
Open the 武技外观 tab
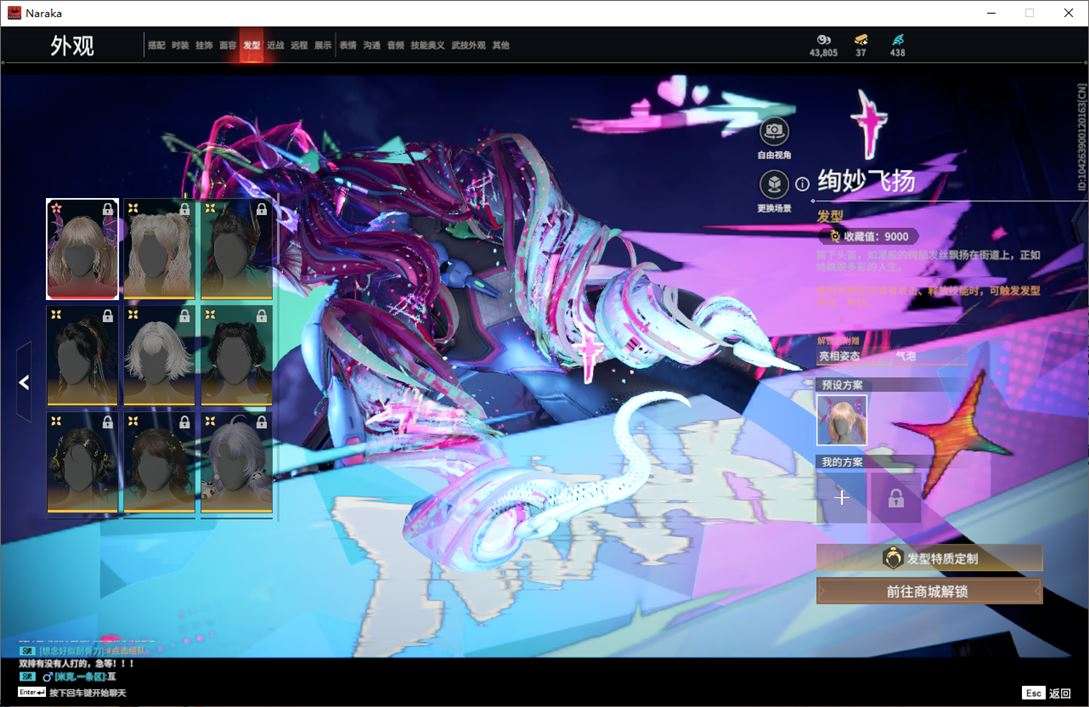coord(469,45)
